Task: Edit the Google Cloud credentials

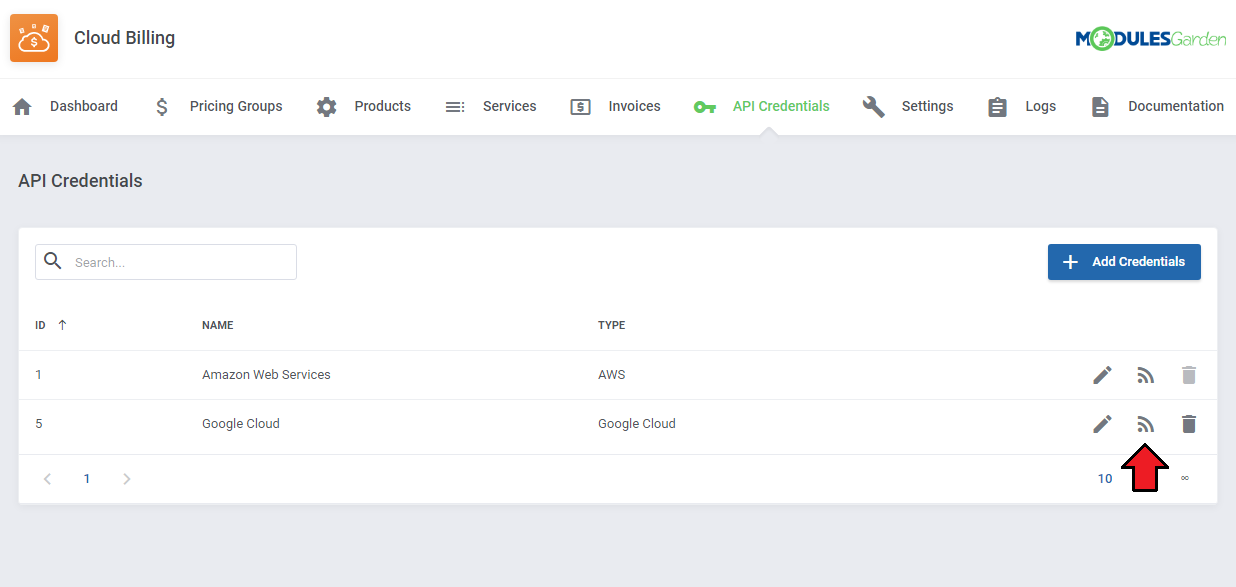Action: 1102,424
